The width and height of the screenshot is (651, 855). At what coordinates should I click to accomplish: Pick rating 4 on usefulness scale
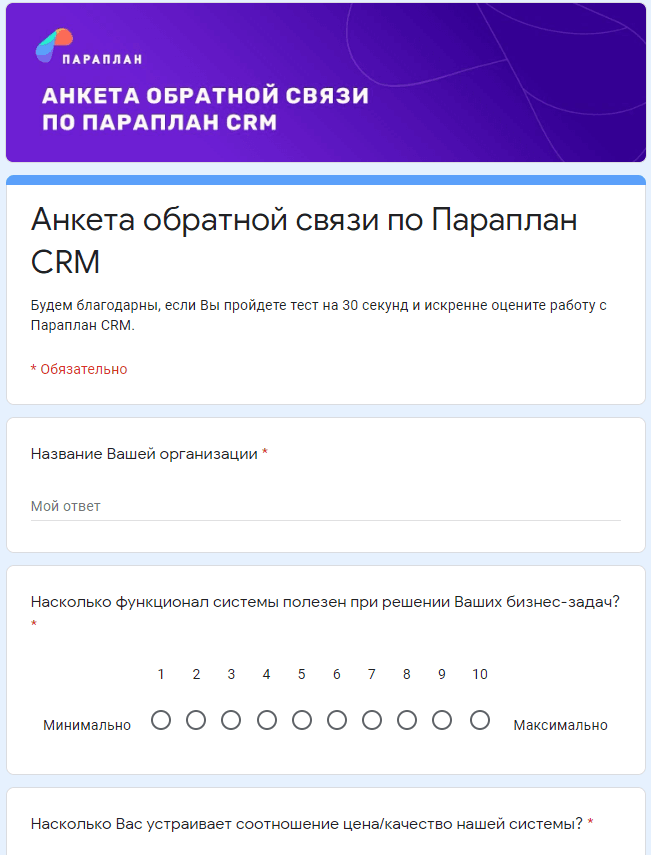pyautogui.click(x=266, y=720)
